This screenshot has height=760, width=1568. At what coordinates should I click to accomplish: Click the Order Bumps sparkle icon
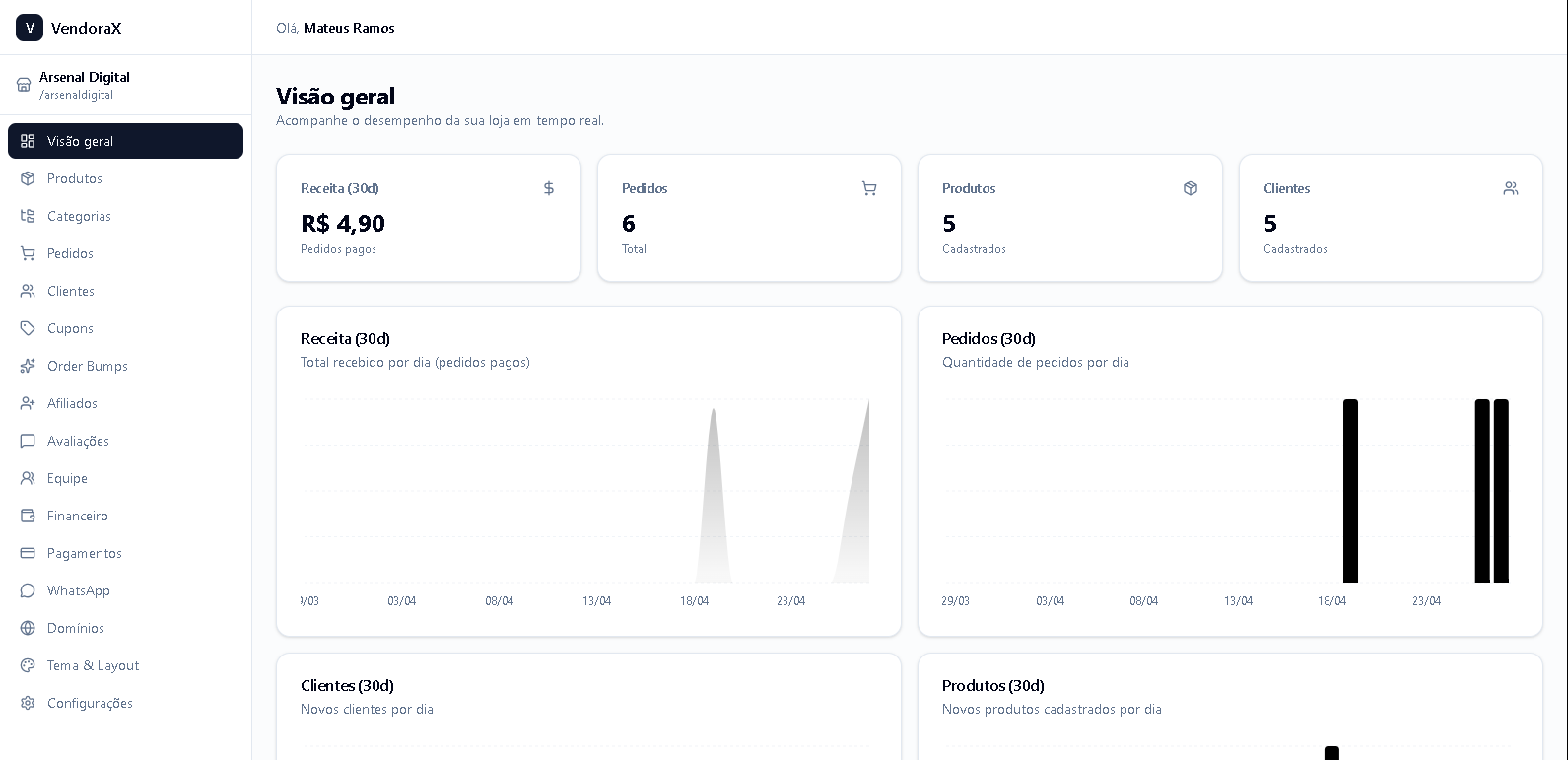coord(28,366)
